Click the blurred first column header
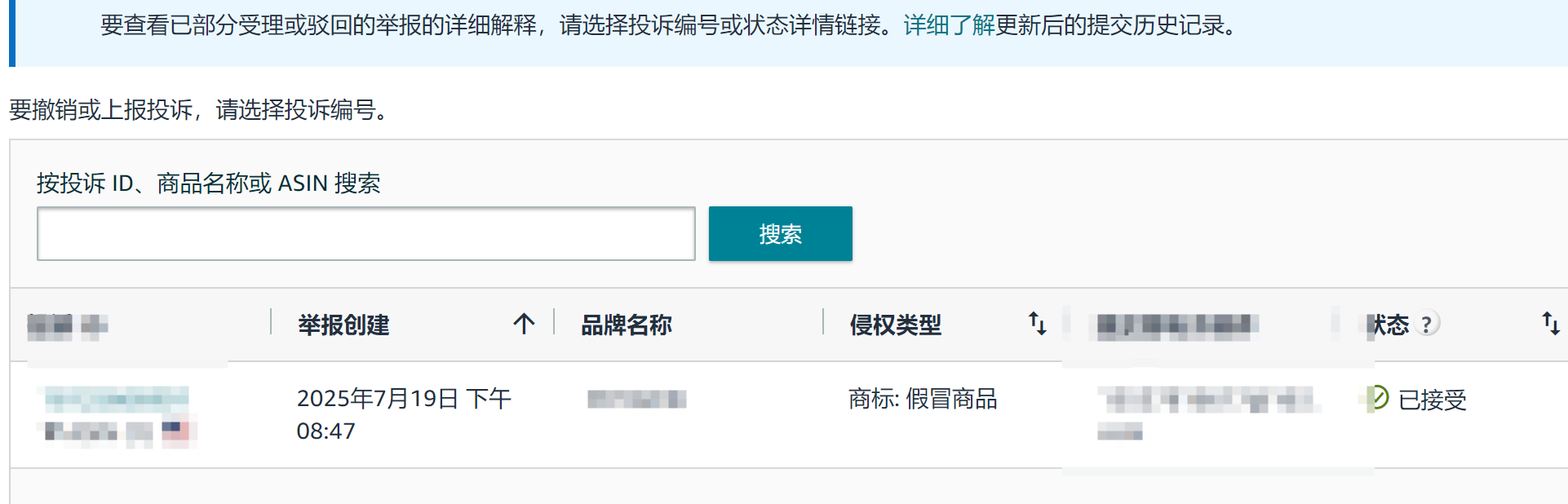 point(67,326)
